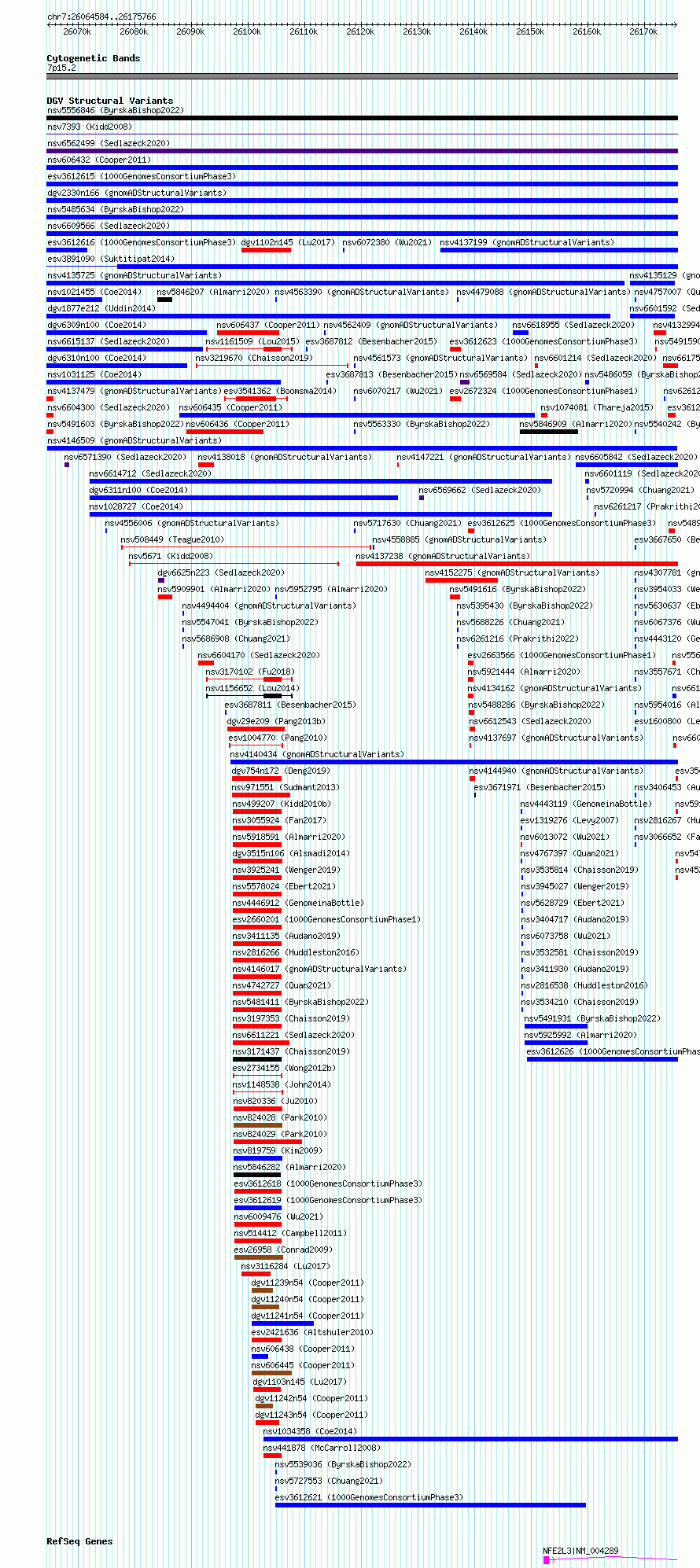This screenshot has height=1568, width=700.
Task: Click the long red bar under nsv4137238
Action: pos(517,564)
